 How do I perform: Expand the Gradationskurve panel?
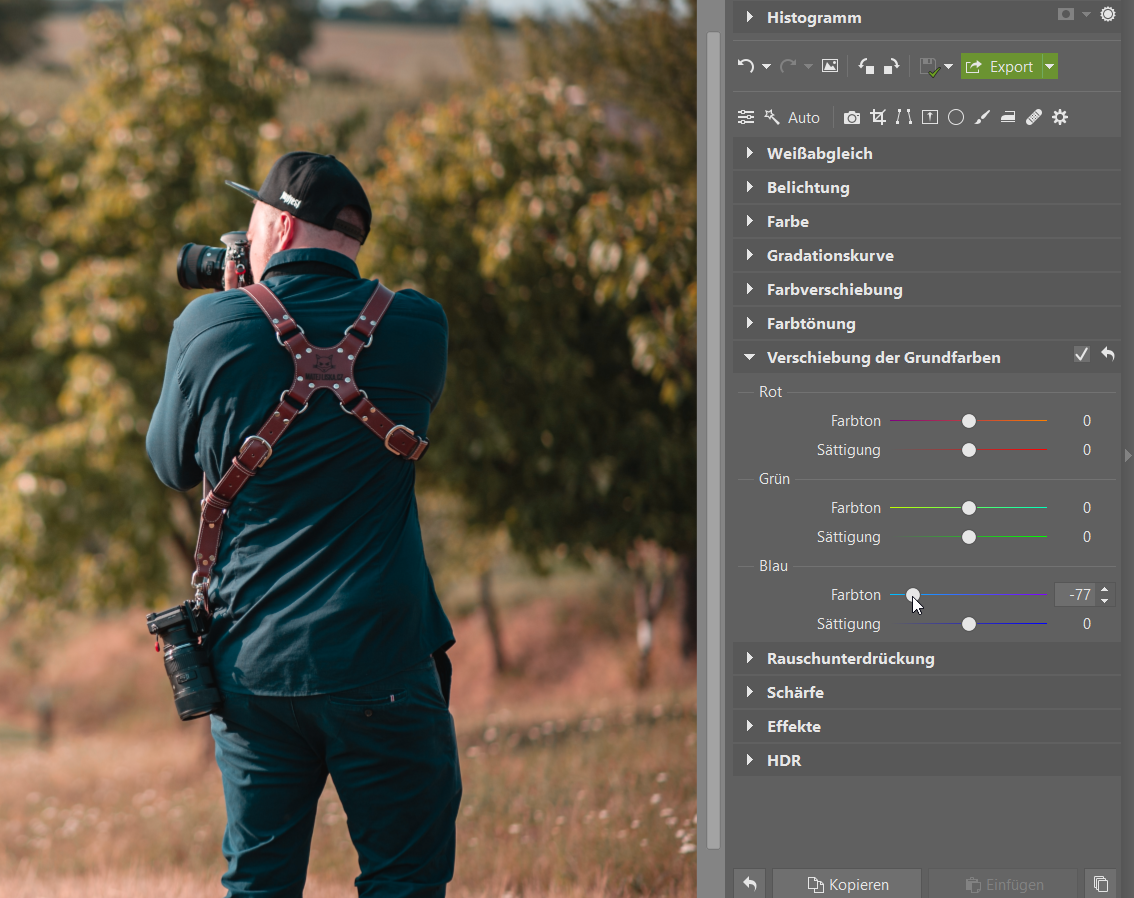829,255
